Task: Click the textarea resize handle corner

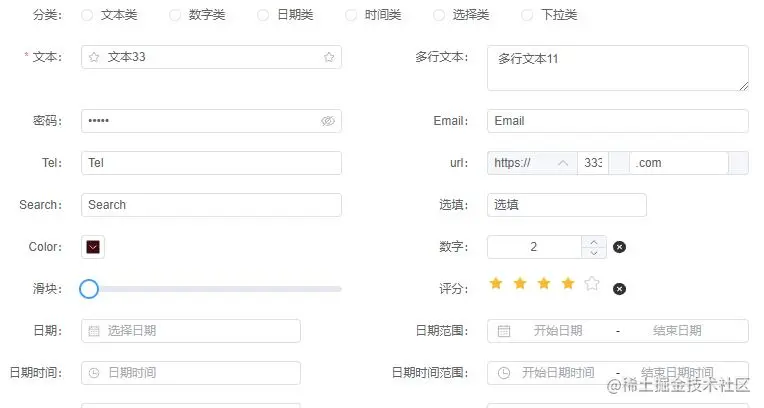Action: (x=744, y=86)
